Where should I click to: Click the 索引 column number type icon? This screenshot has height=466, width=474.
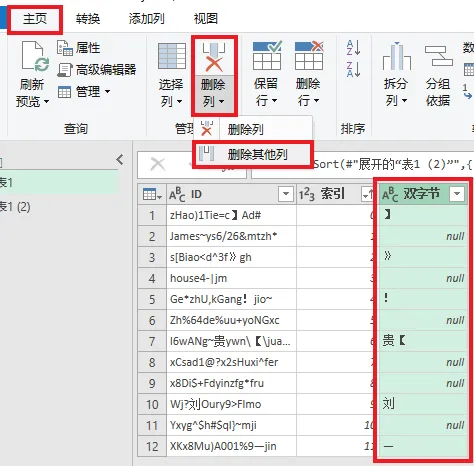pos(306,194)
